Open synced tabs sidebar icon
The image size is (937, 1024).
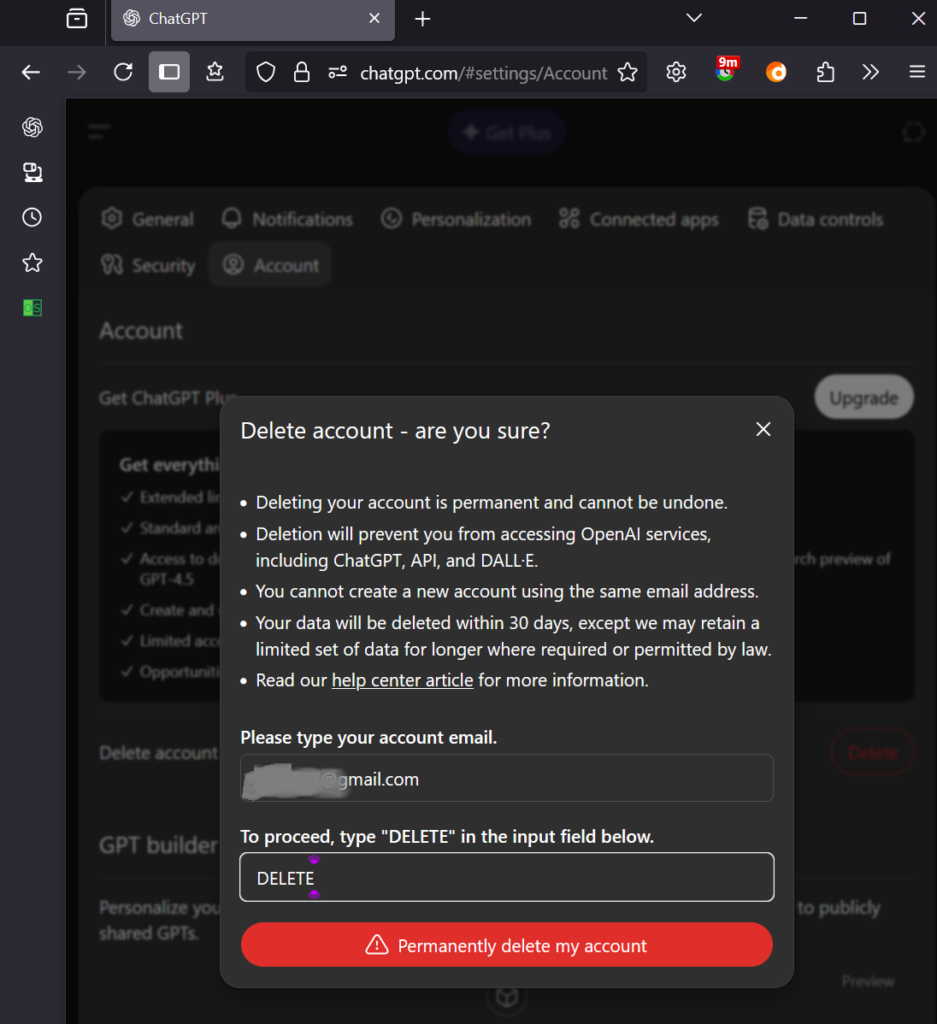pos(32,172)
